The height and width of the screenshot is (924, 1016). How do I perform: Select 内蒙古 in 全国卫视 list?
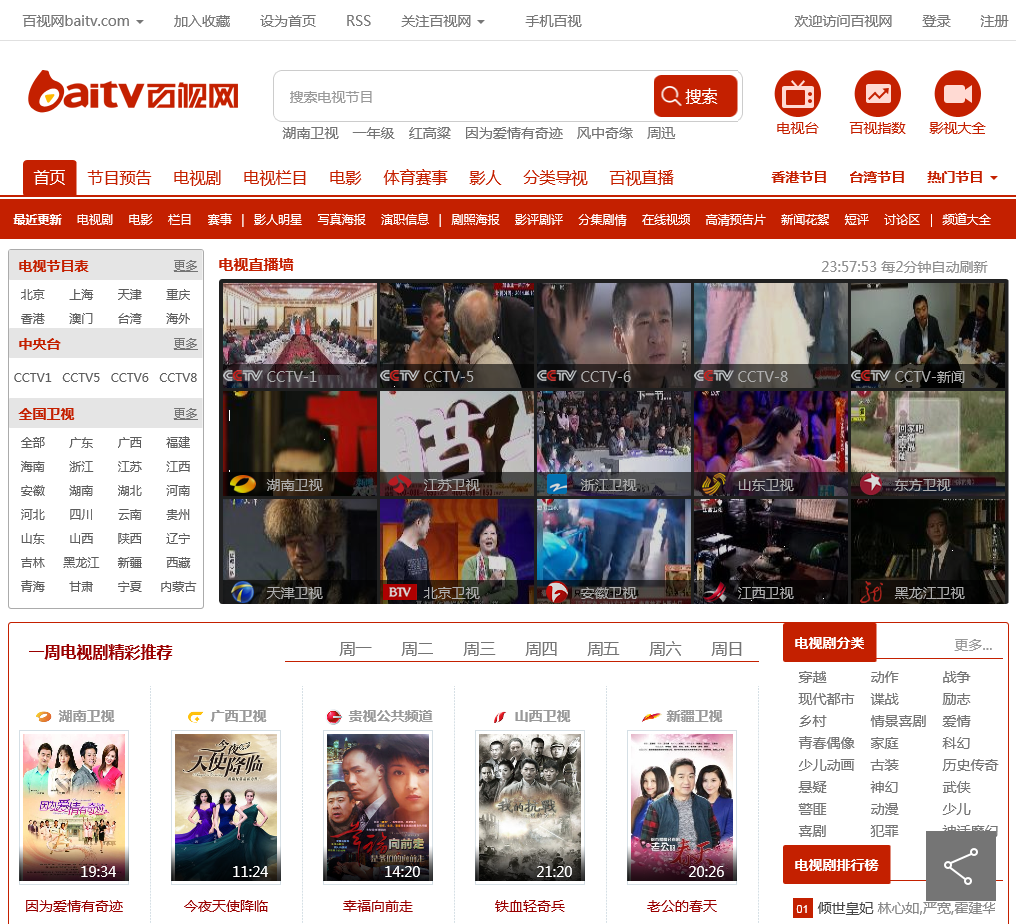(x=178, y=586)
